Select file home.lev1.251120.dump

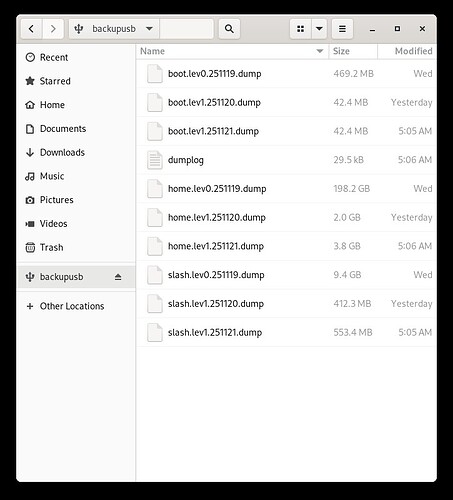tap(286, 217)
